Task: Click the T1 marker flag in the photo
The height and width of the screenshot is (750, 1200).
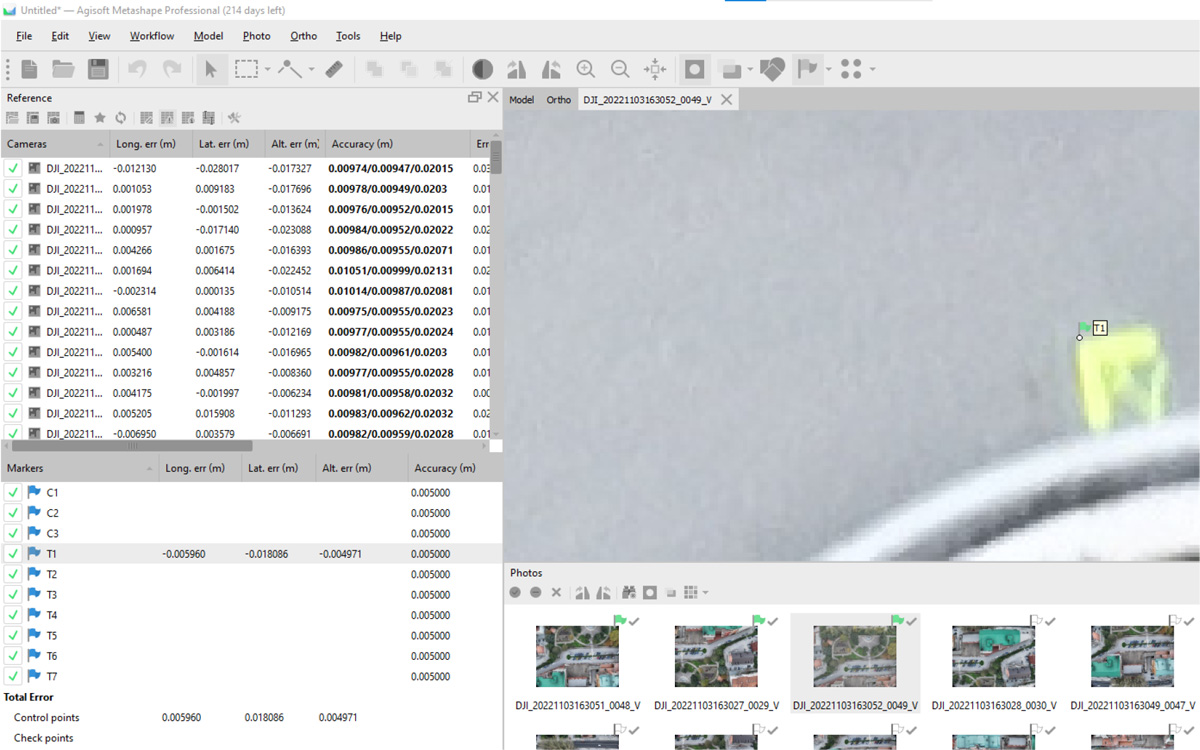Action: tap(1084, 329)
